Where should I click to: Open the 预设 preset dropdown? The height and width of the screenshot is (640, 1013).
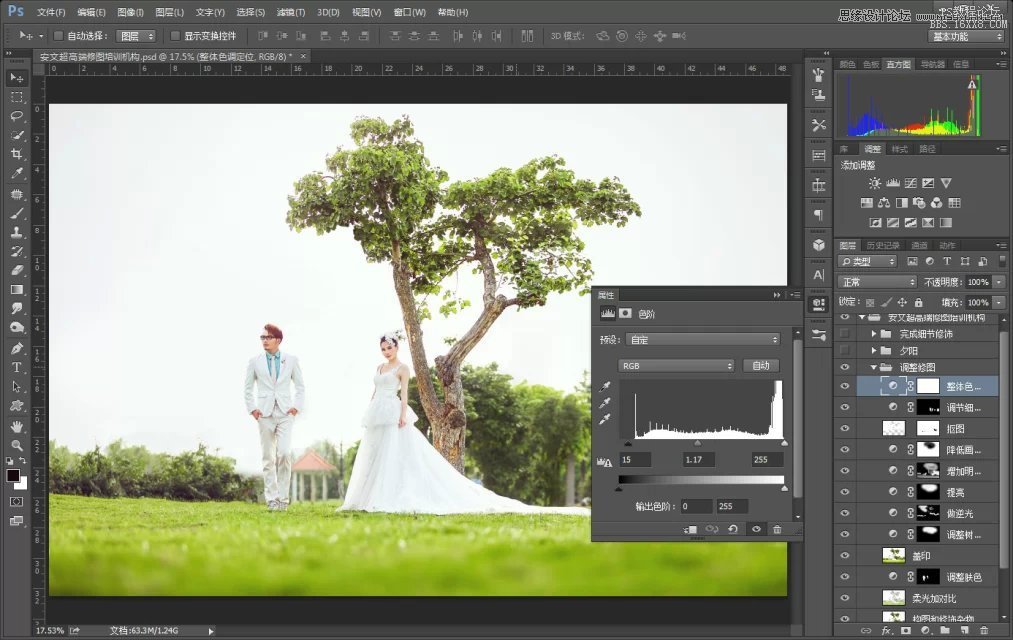pyautogui.click(x=703, y=340)
